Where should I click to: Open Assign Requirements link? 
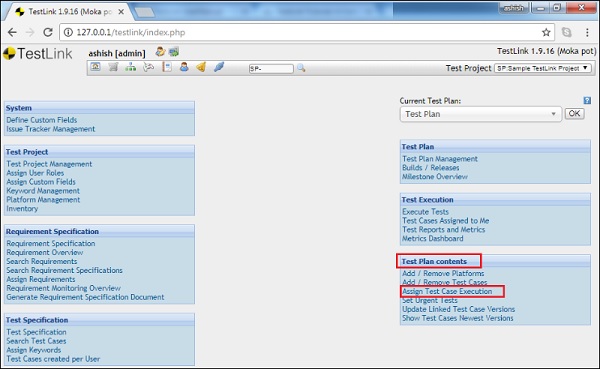click(x=41, y=279)
